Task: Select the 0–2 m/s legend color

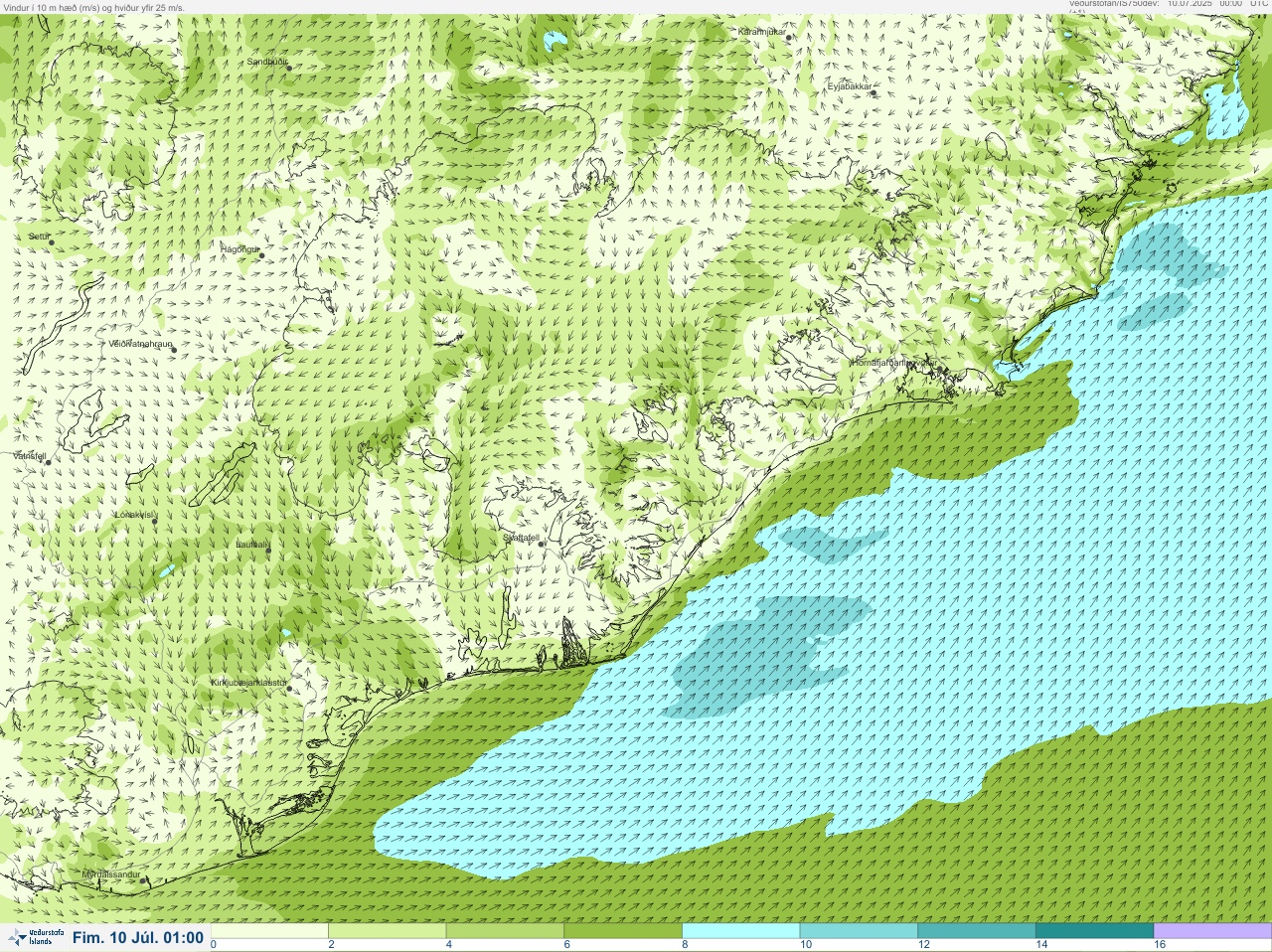Action: click(x=269, y=931)
